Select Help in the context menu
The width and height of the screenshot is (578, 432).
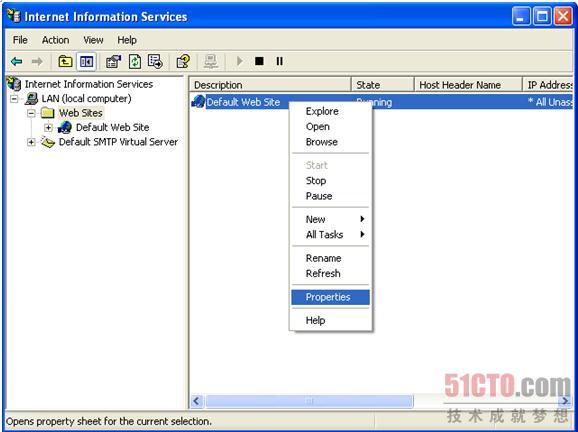coord(330,320)
